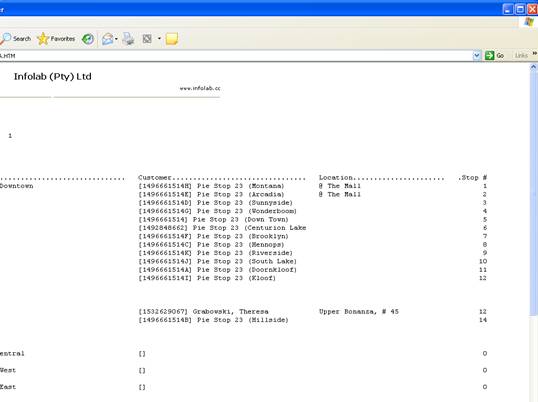
Task: Expand the Edit button dropdown arrow
Action: pyautogui.click(x=159, y=39)
